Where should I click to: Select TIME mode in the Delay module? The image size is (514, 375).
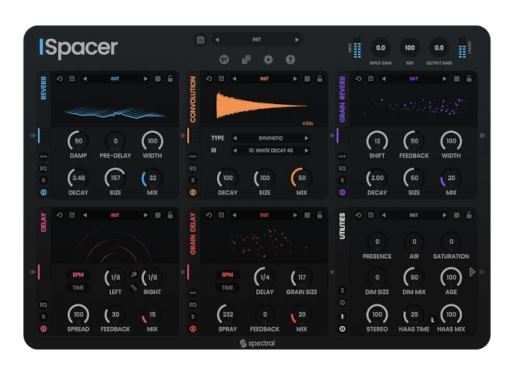78,287
